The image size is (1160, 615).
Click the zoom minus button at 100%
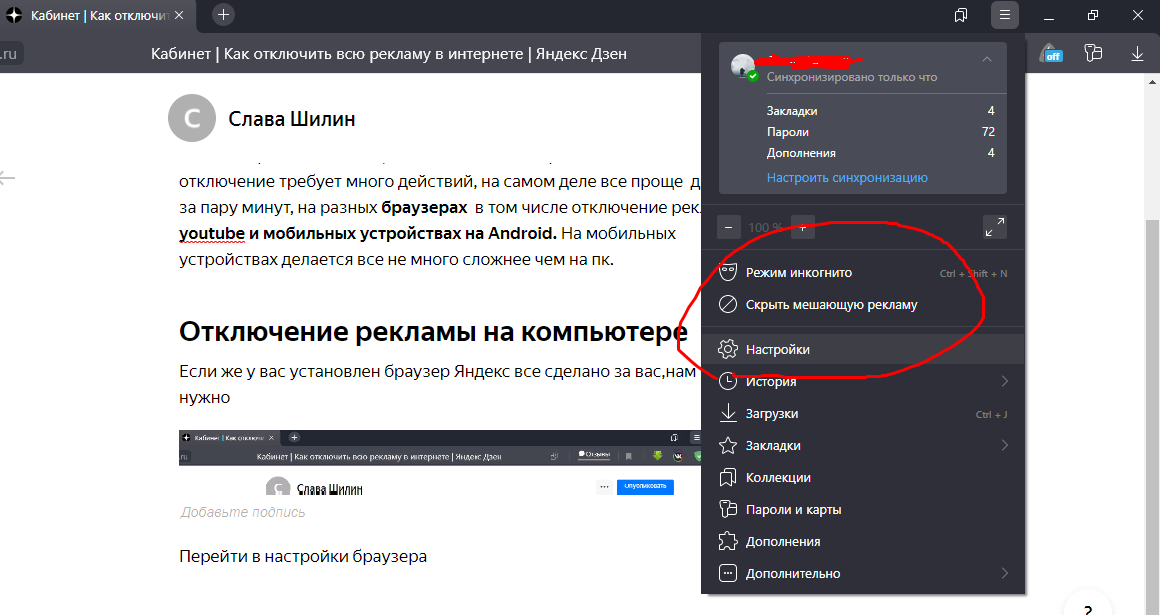[x=728, y=227]
